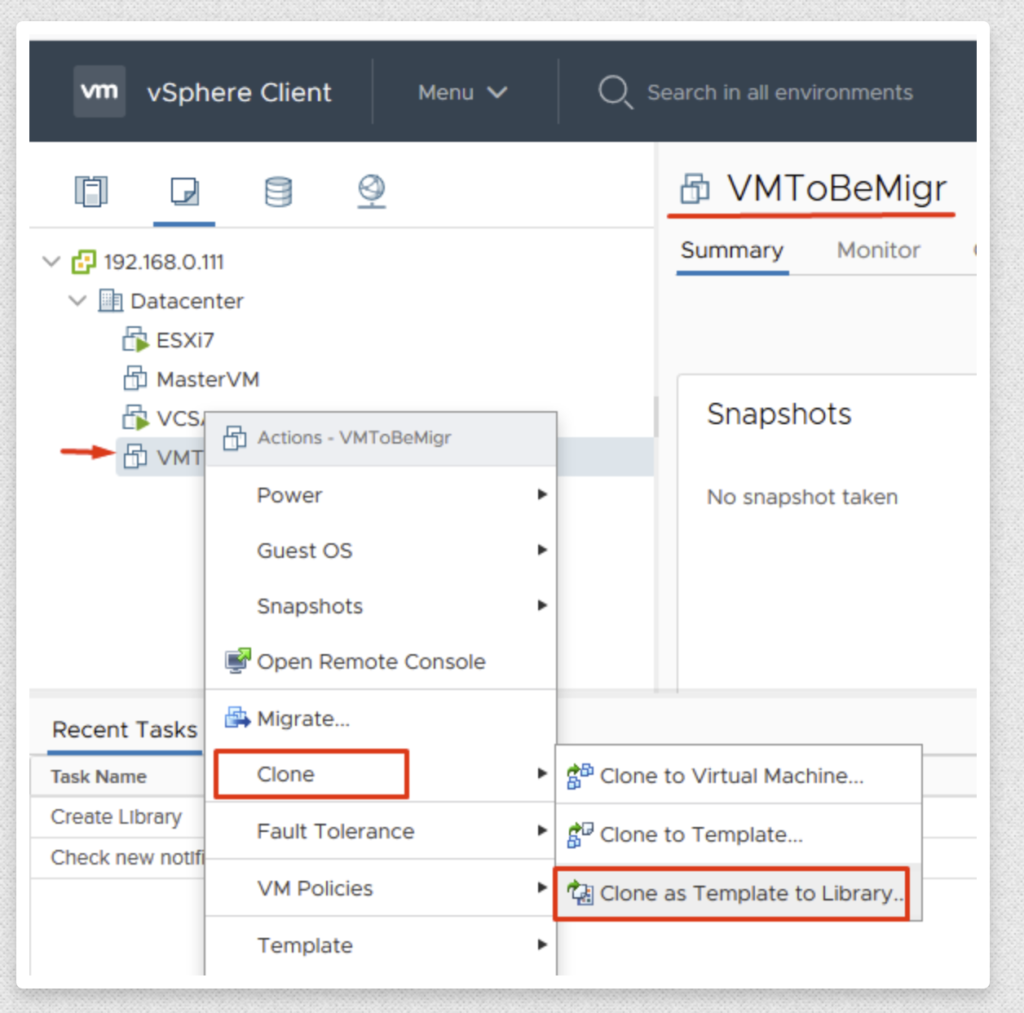Image resolution: width=1024 pixels, height=1013 pixels.
Task: Click the Clone to Template icon
Action: tap(580, 835)
